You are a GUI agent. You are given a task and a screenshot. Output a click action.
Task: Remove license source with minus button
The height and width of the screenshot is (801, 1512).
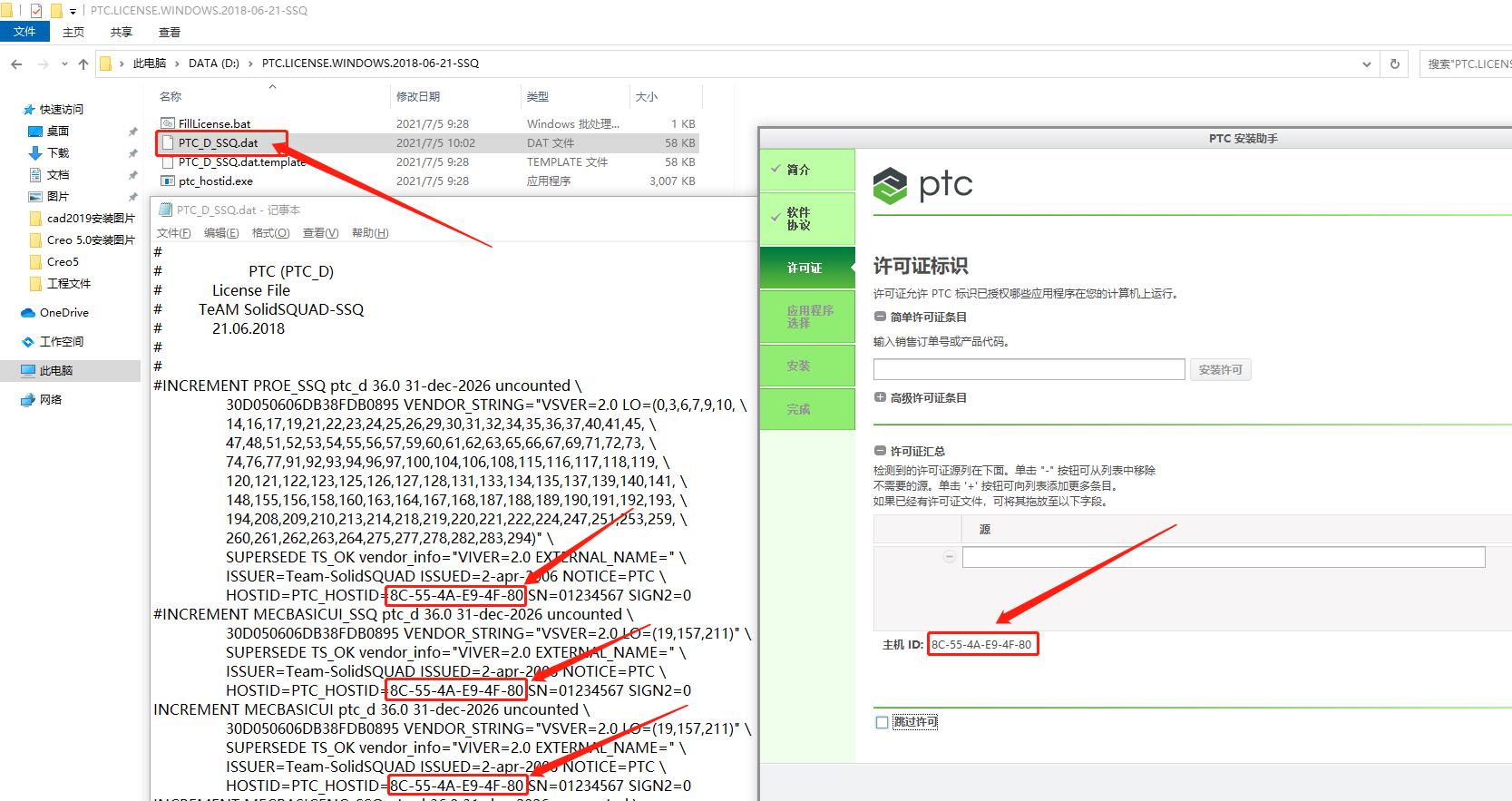point(949,557)
